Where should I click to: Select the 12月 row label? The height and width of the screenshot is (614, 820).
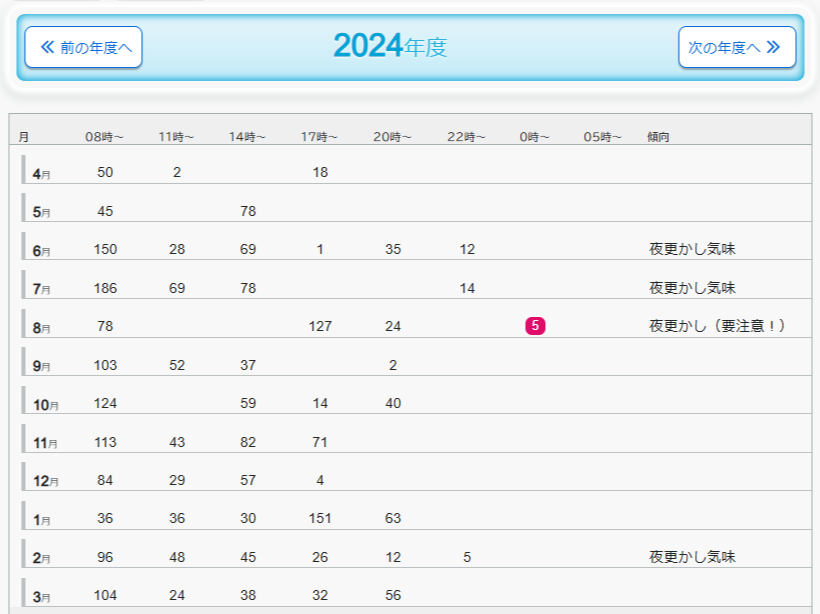[45, 481]
